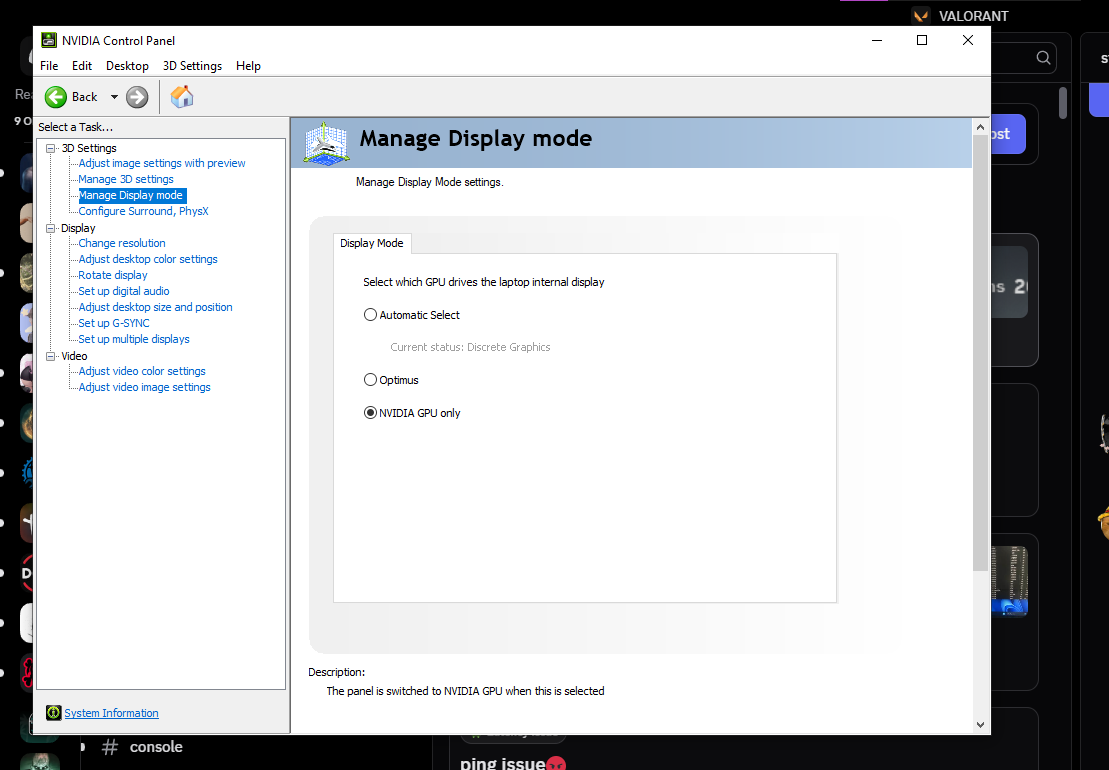Maximize the NVIDIA Control Panel window
This screenshot has width=1109, height=770.
[922, 40]
